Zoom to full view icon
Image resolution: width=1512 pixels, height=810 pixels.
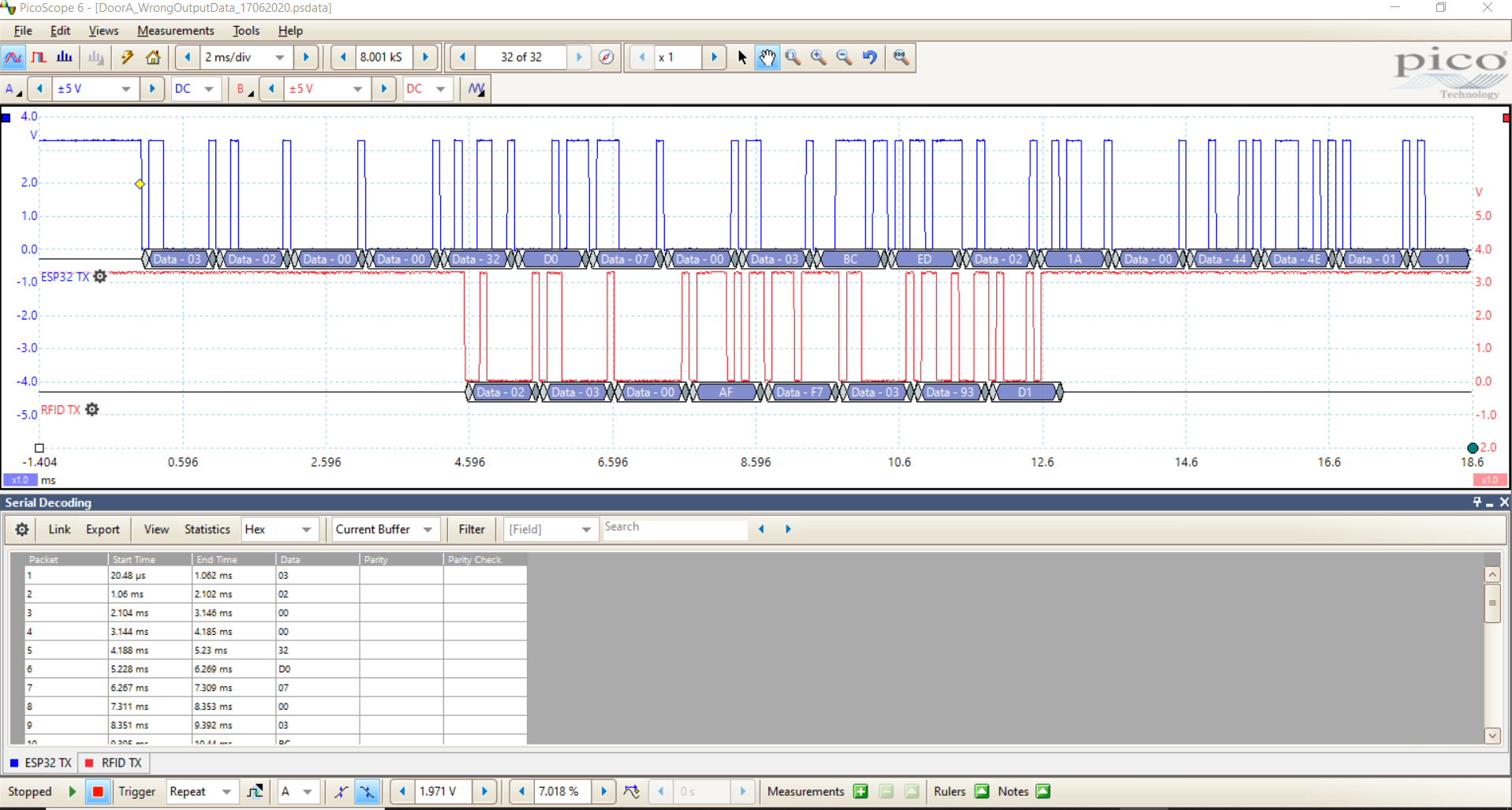(901, 58)
